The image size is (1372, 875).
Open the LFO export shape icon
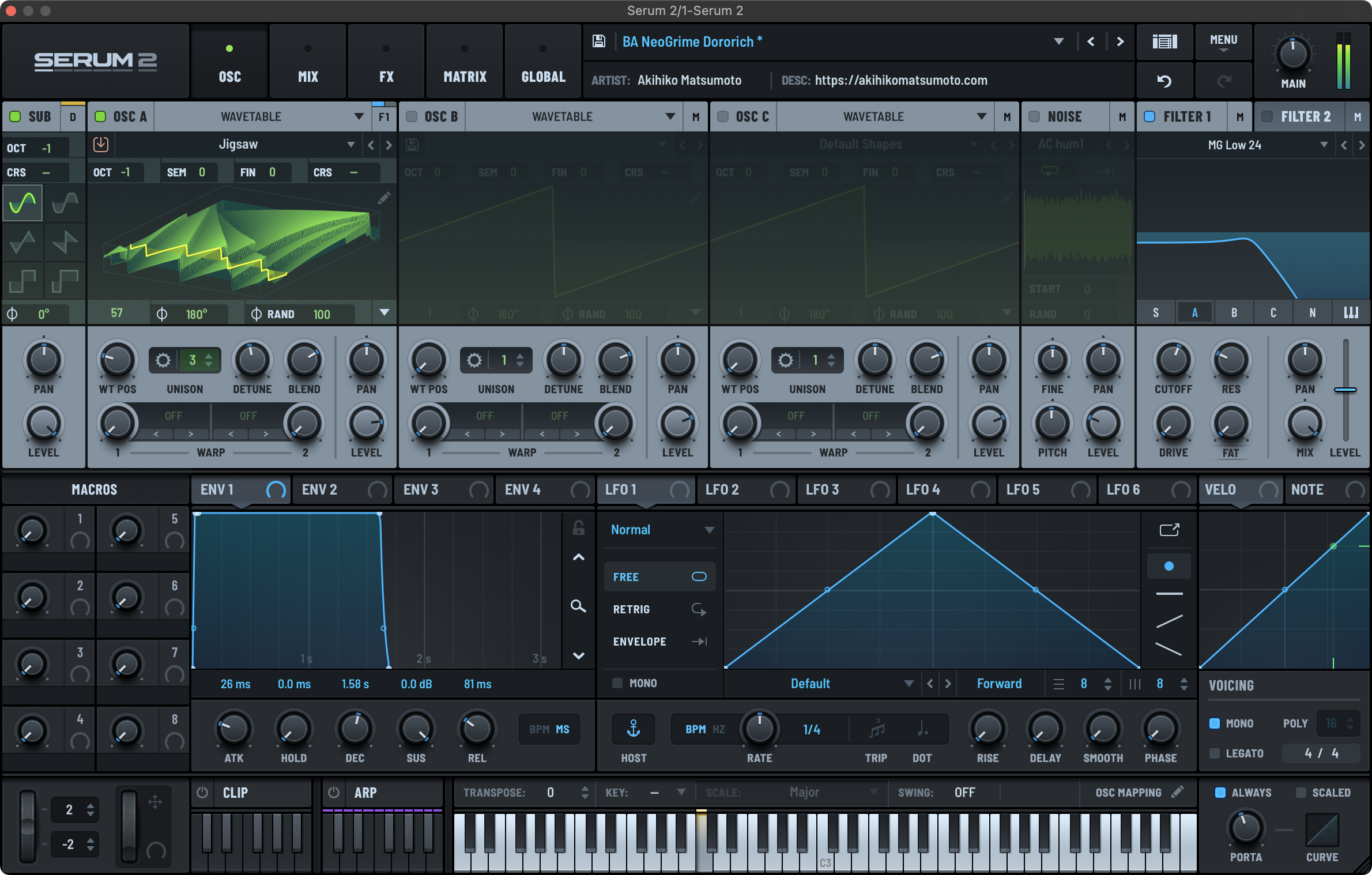click(x=1169, y=530)
